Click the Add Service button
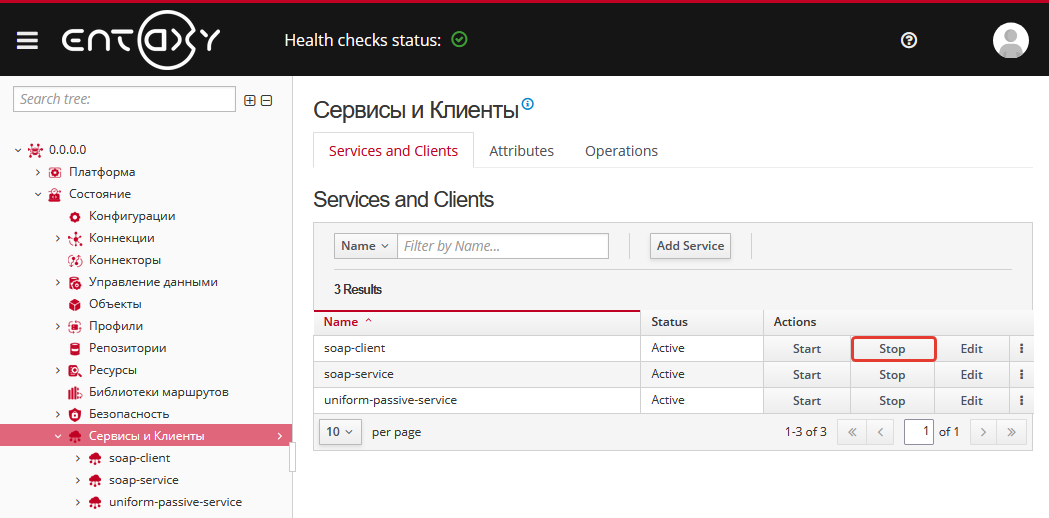Viewport: 1049px width, 518px height. click(x=690, y=246)
